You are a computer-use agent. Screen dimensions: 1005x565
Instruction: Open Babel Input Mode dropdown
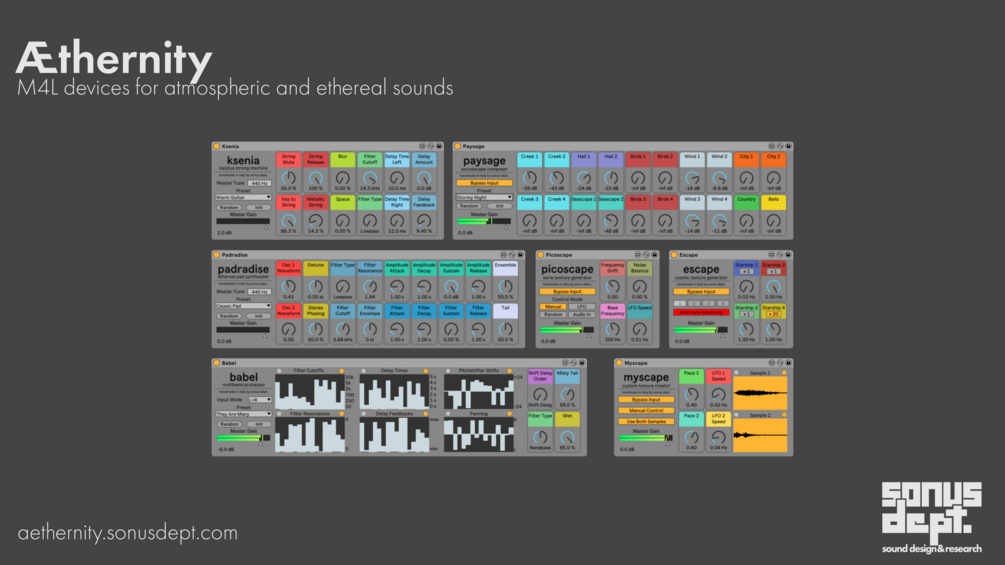pos(260,400)
